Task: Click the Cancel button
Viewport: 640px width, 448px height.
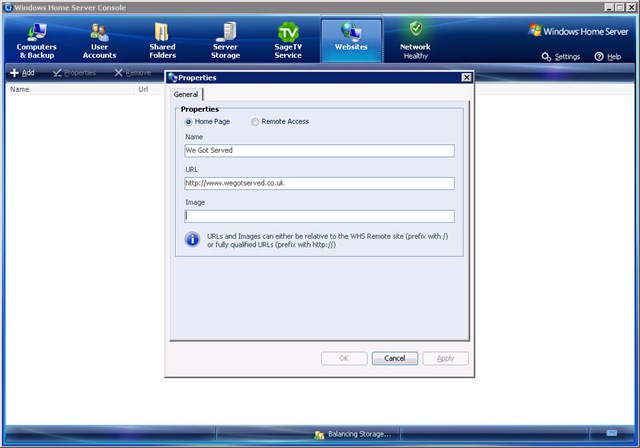Action: [x=395, y=358]
